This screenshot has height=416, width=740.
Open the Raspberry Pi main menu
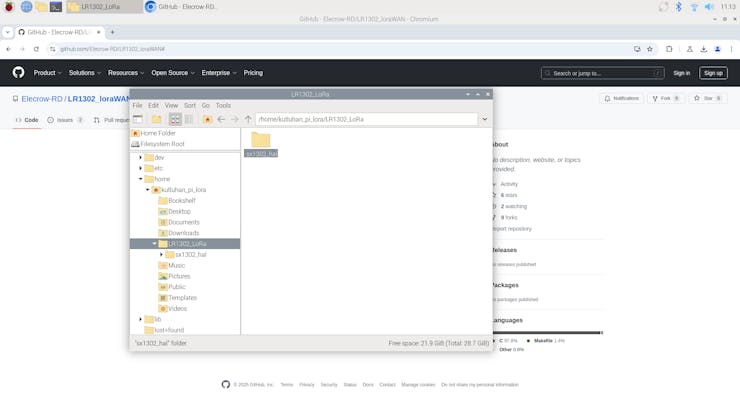point(9,7)
